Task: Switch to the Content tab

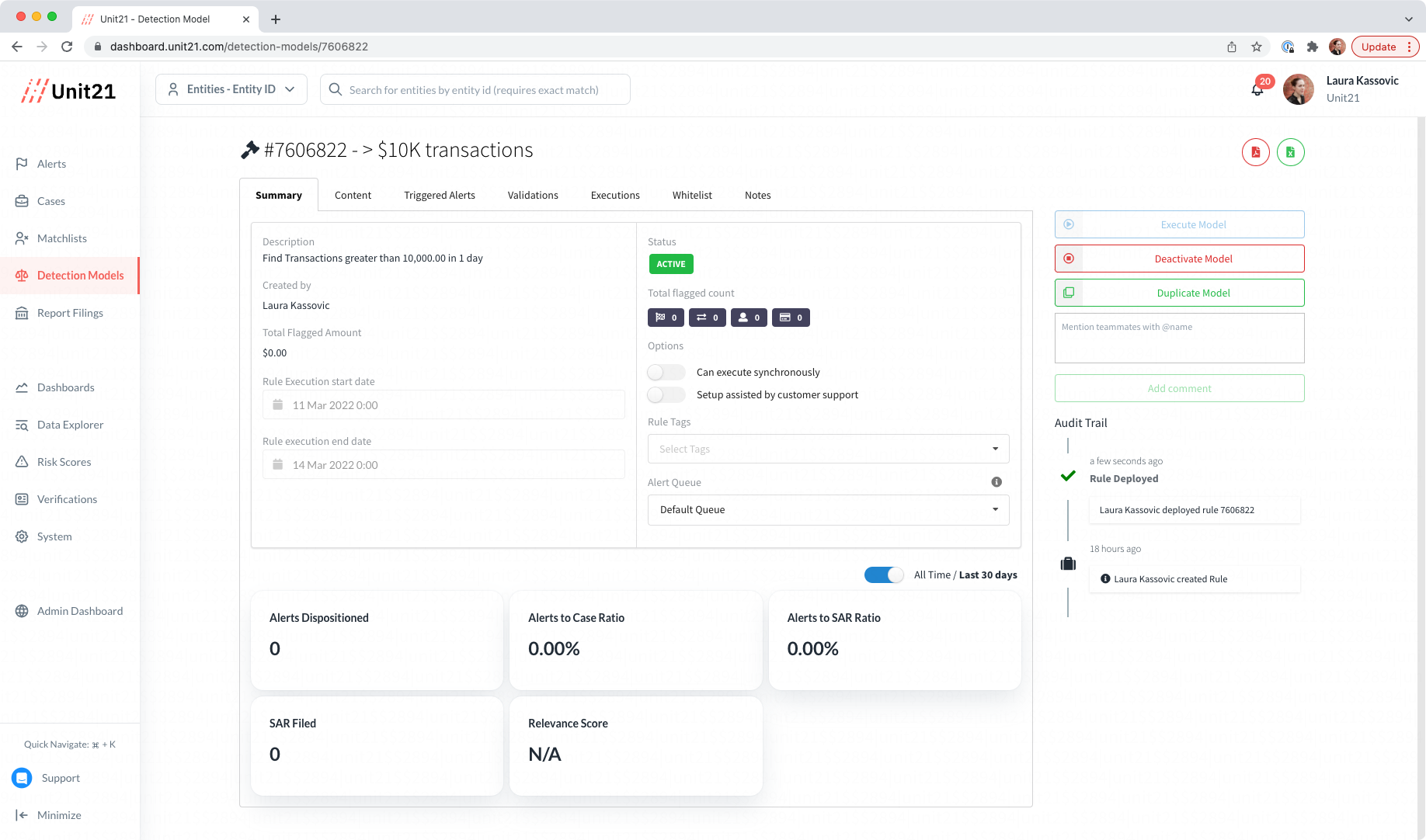Action: [353, 195]
